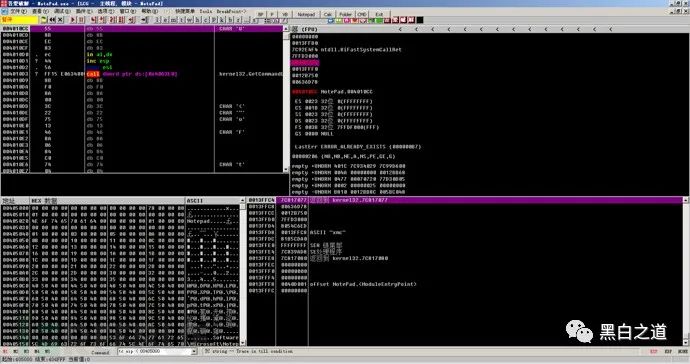The width and height of the screenshot is (690, 364).
Task: Click the stack pane scroll-up arrow
Action: (686, 200)
